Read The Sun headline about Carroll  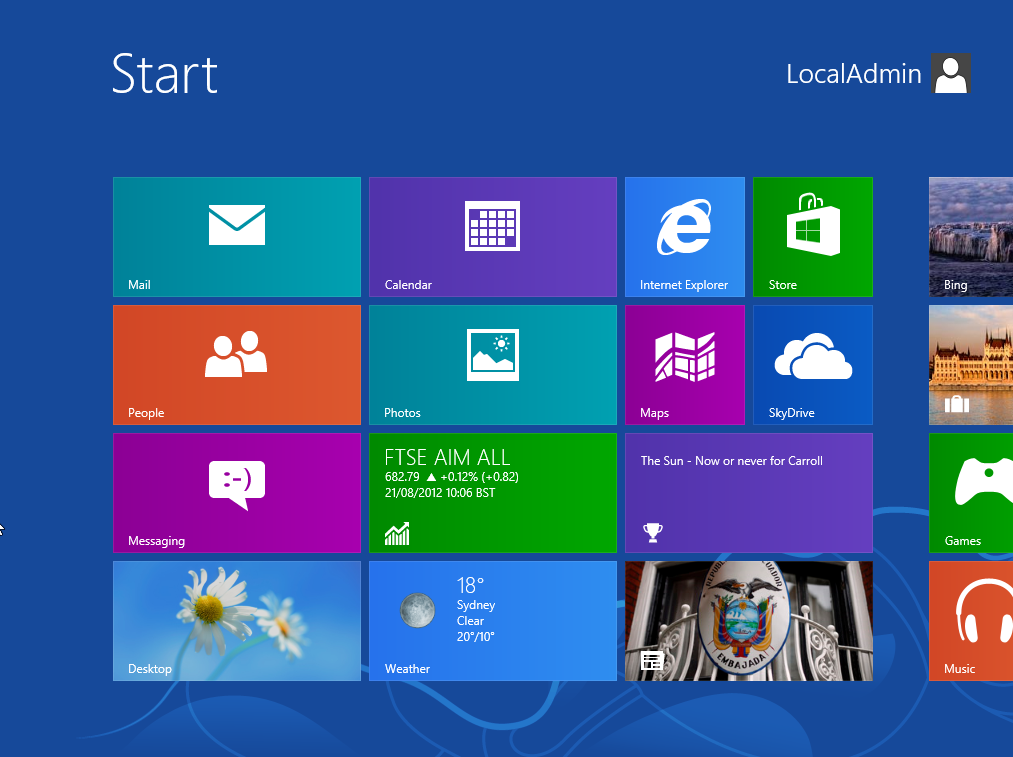pos(748,493)
